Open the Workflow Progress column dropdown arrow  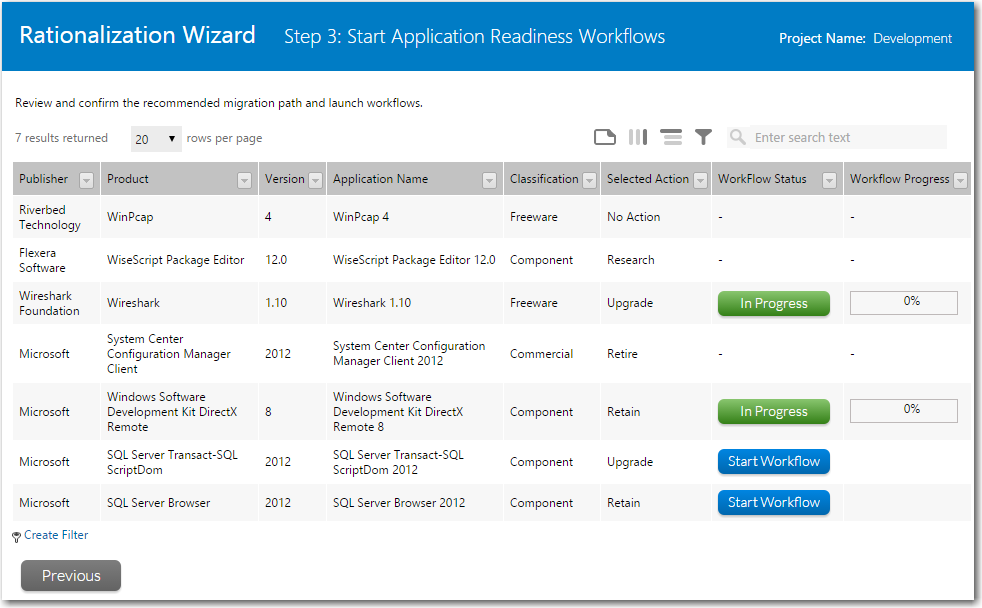(x=960, y=180)
